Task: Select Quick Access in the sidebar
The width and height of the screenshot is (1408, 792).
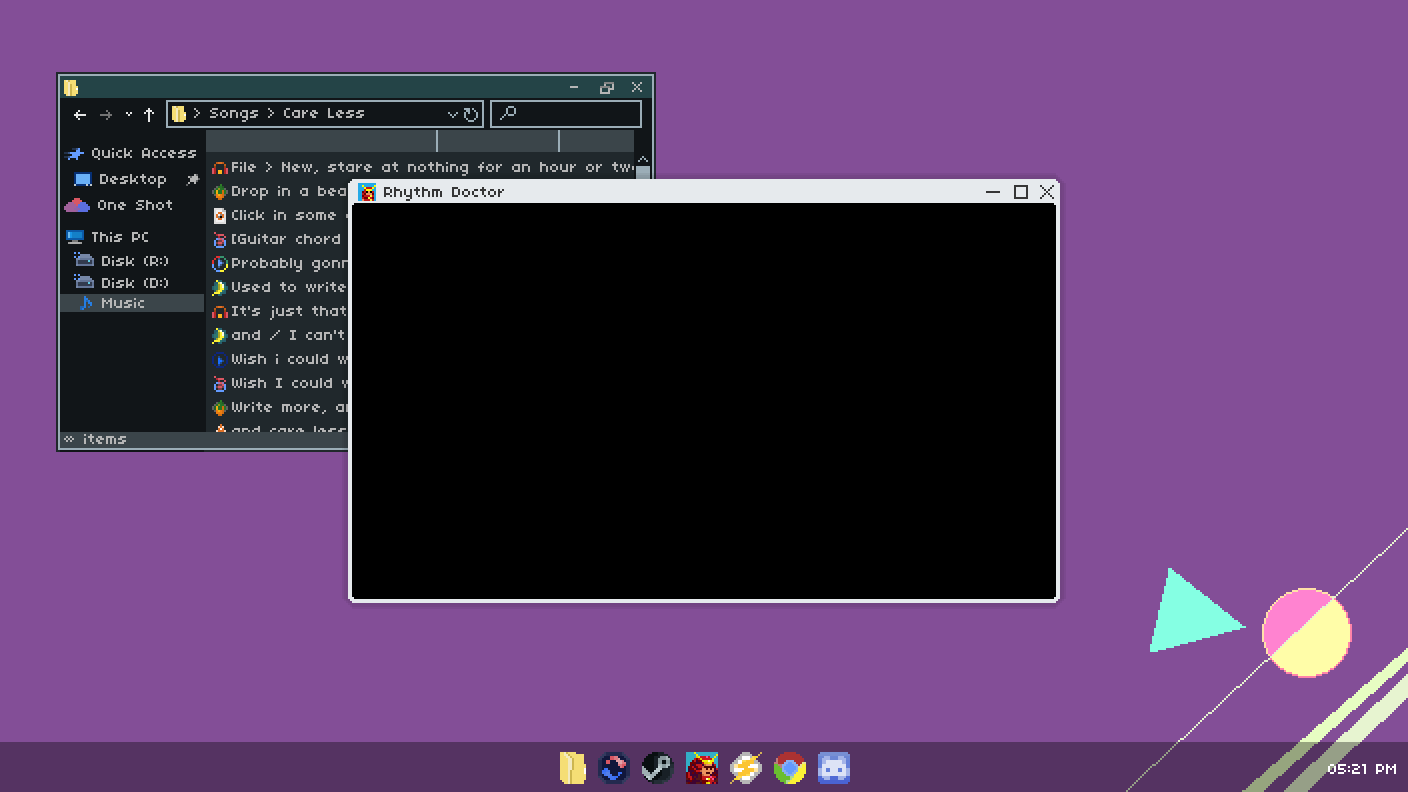Action: pyautogui.click(x=142, y=153)
